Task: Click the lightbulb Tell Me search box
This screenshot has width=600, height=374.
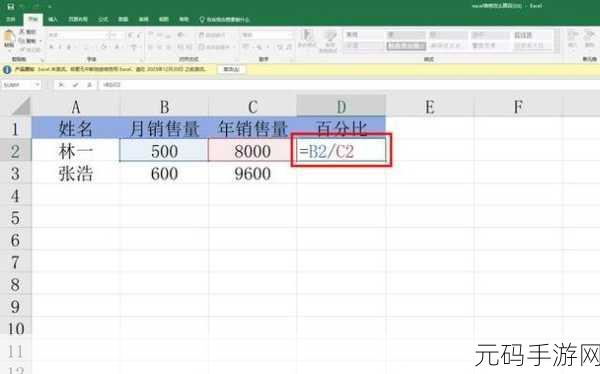Action: (224, 20)
